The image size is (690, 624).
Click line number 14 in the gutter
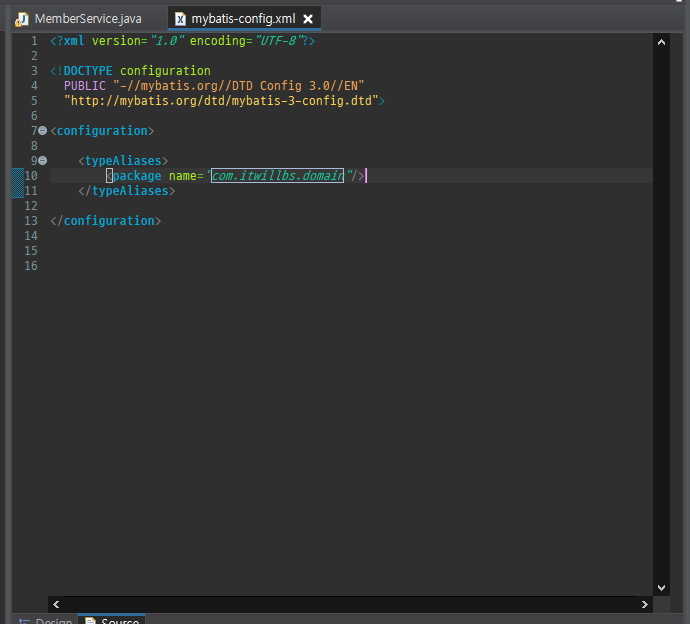[x=31, y=236]
